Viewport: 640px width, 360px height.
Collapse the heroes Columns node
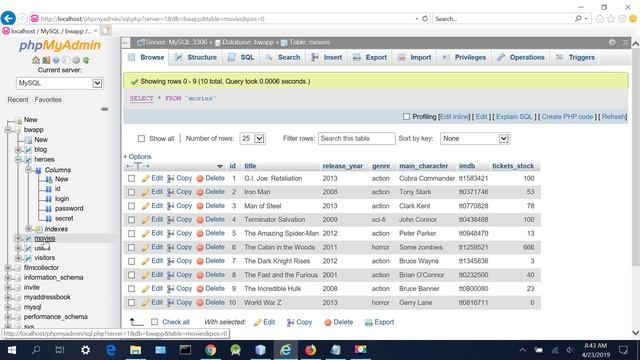pos(29,170)
